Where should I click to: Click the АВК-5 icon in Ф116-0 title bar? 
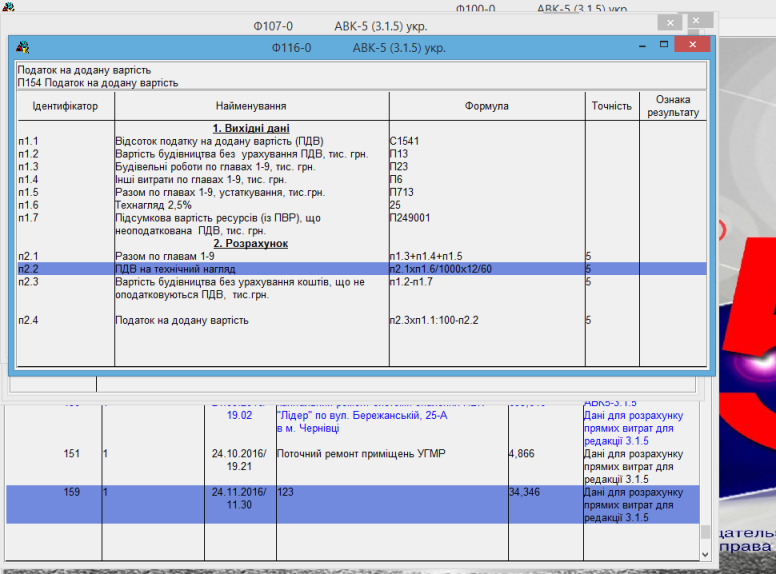pos(23,47)
